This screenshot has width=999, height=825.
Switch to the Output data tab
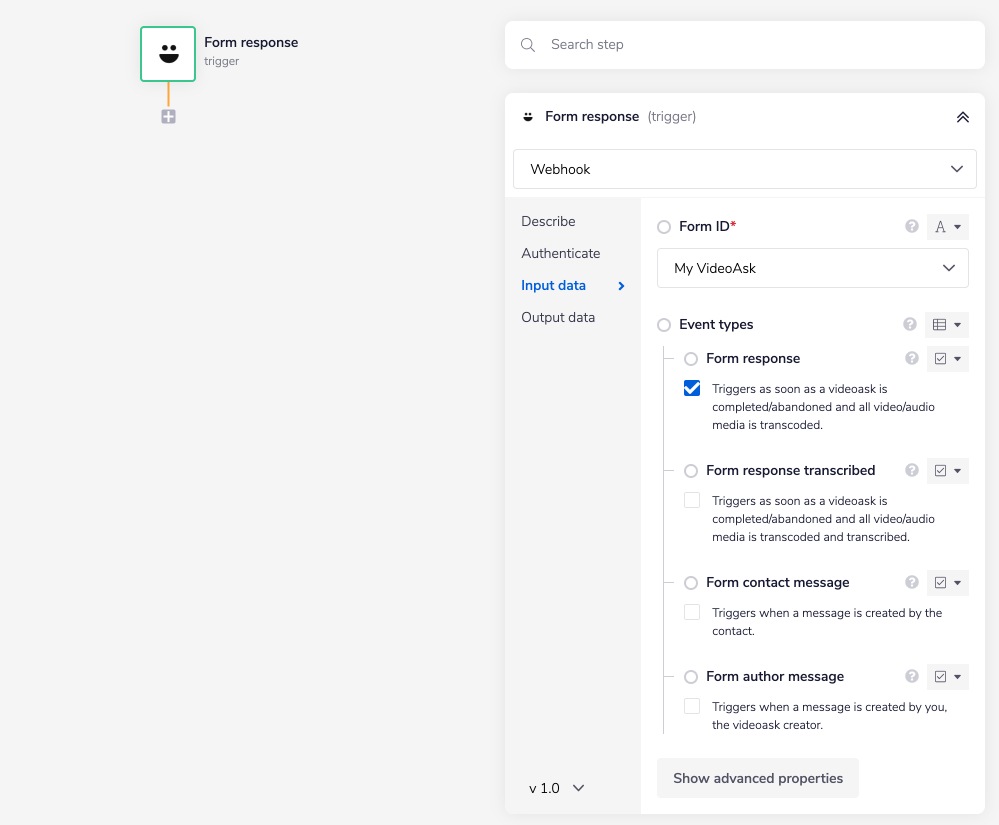[558, 317]
